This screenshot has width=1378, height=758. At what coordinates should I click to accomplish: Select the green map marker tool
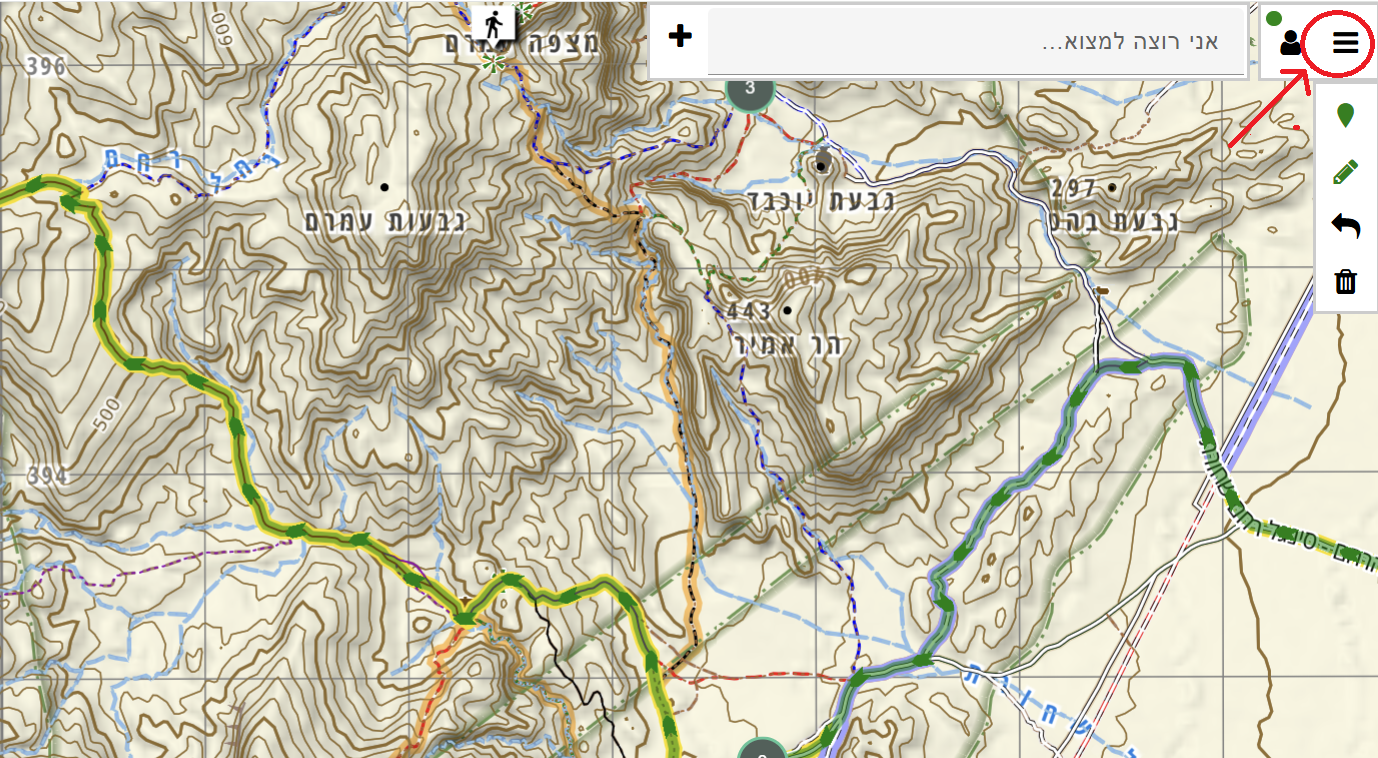[x=1346, y=115]
